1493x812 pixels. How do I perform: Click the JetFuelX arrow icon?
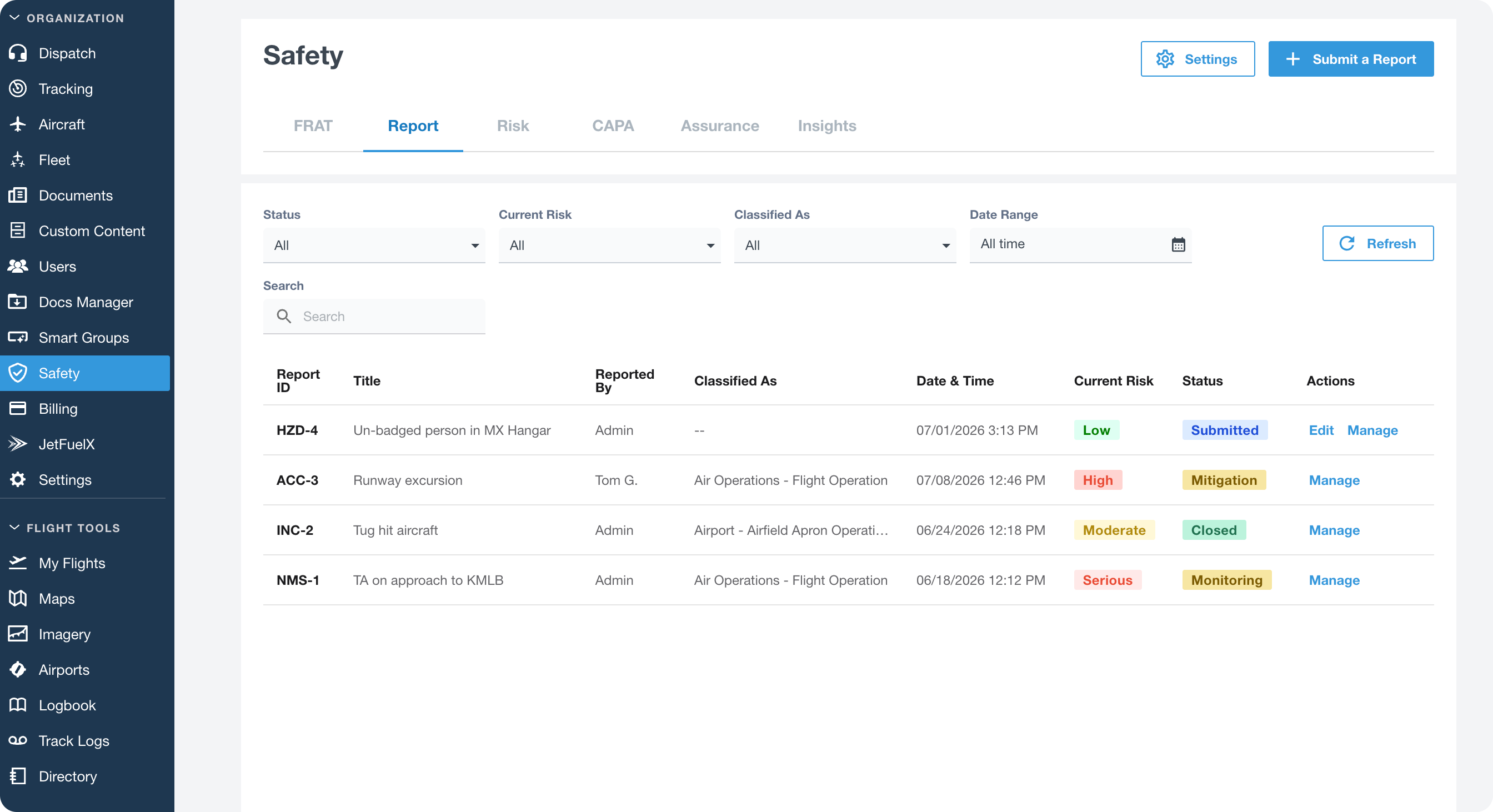point(18,444)
